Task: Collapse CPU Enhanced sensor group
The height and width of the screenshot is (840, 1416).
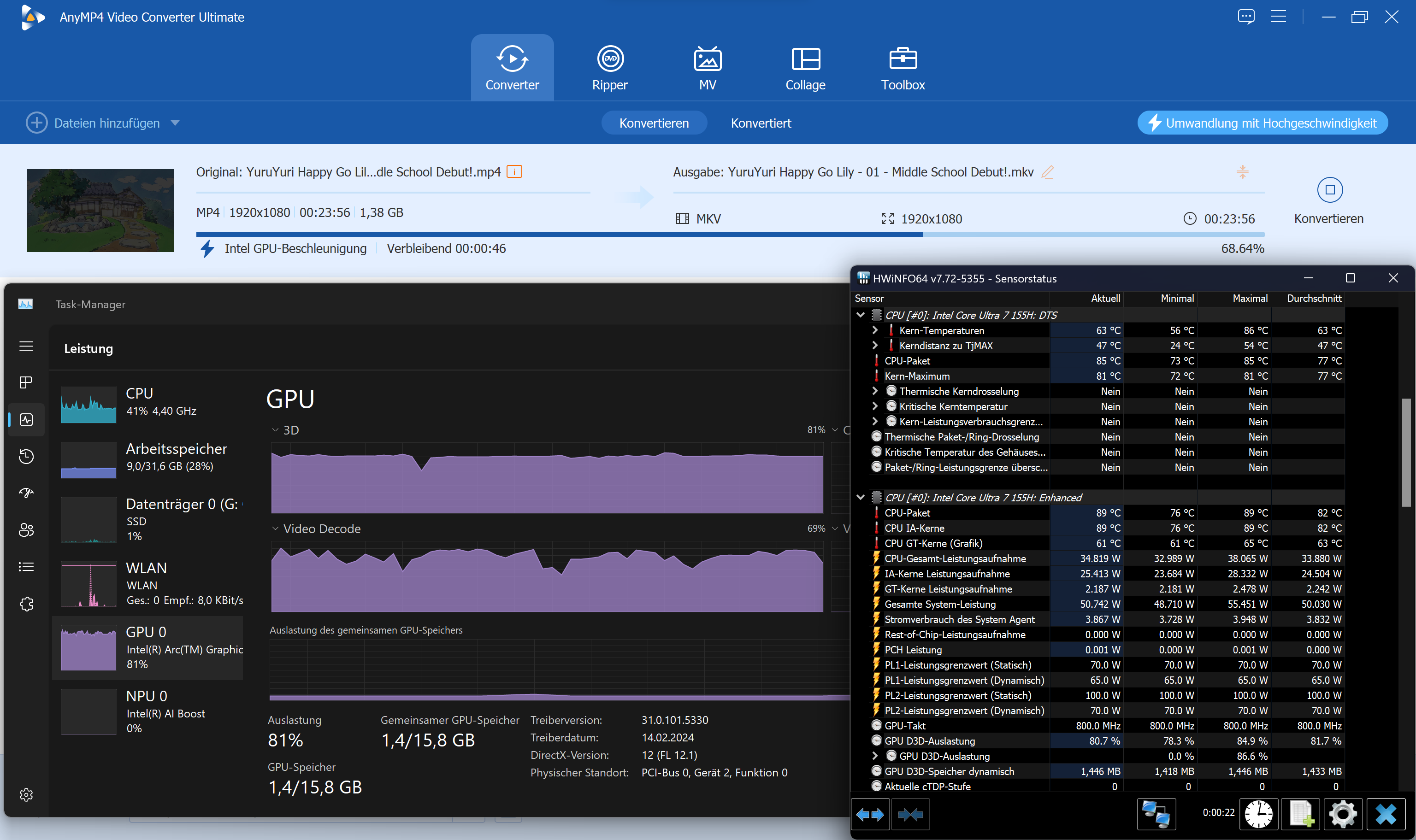Action: point(861,497)
